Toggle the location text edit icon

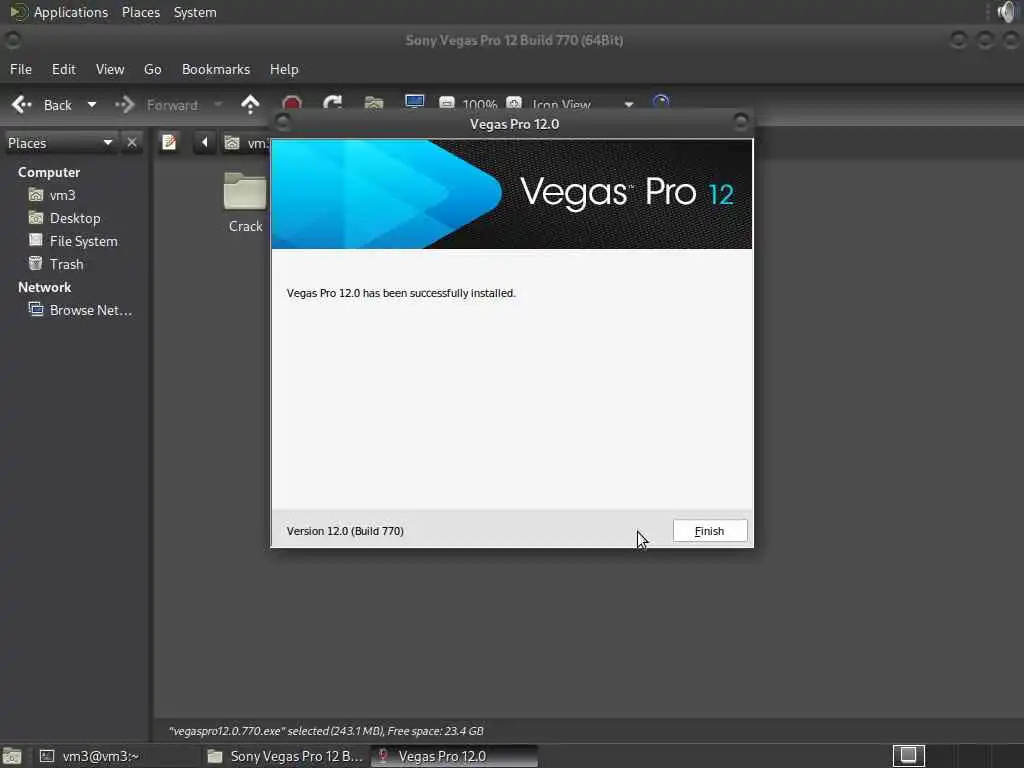click(x=169, y=142)
